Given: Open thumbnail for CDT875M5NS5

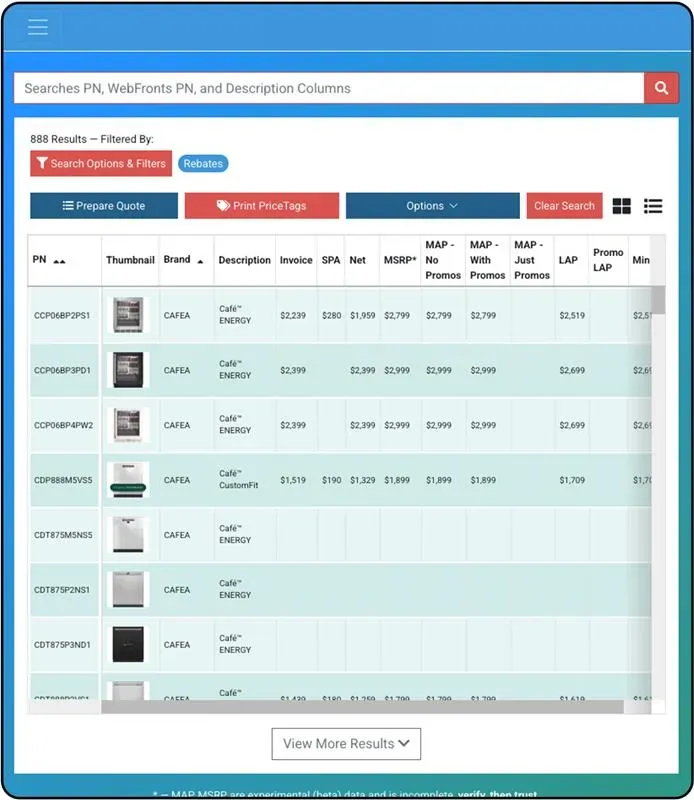Looking at the screenshot, I should point(128,535).
